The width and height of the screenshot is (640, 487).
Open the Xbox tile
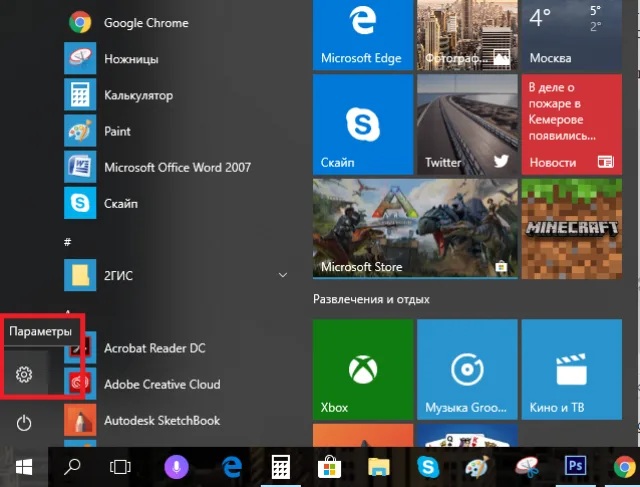click(363, 369)
